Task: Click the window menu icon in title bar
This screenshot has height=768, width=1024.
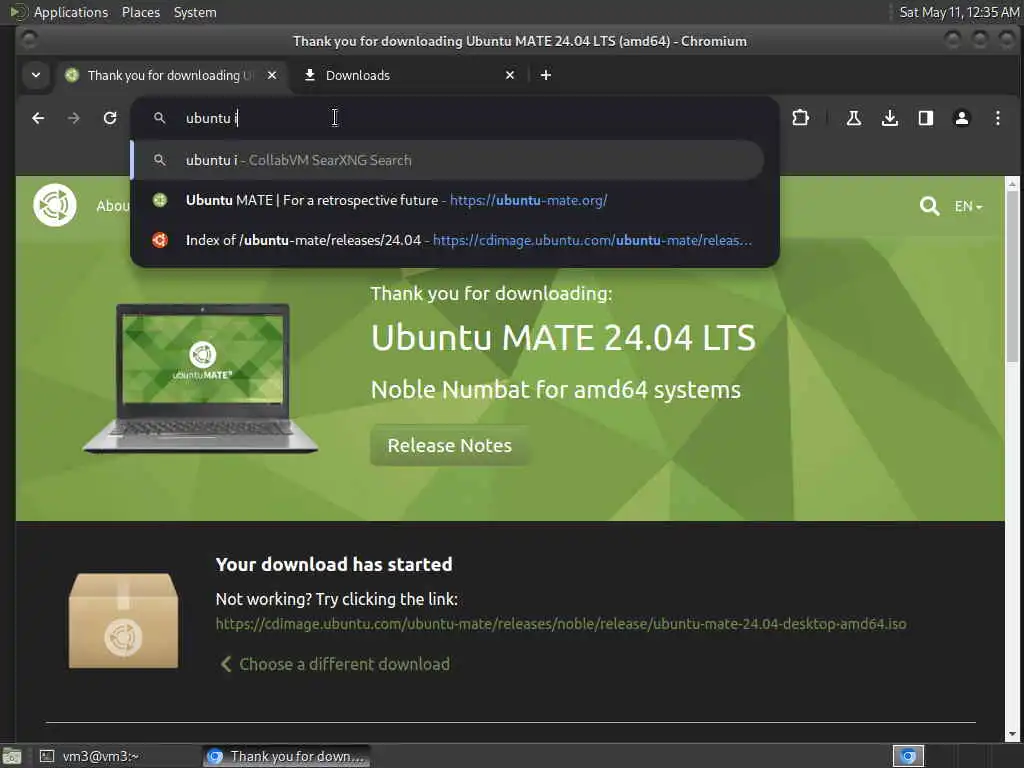Action: tap(29, 40)
